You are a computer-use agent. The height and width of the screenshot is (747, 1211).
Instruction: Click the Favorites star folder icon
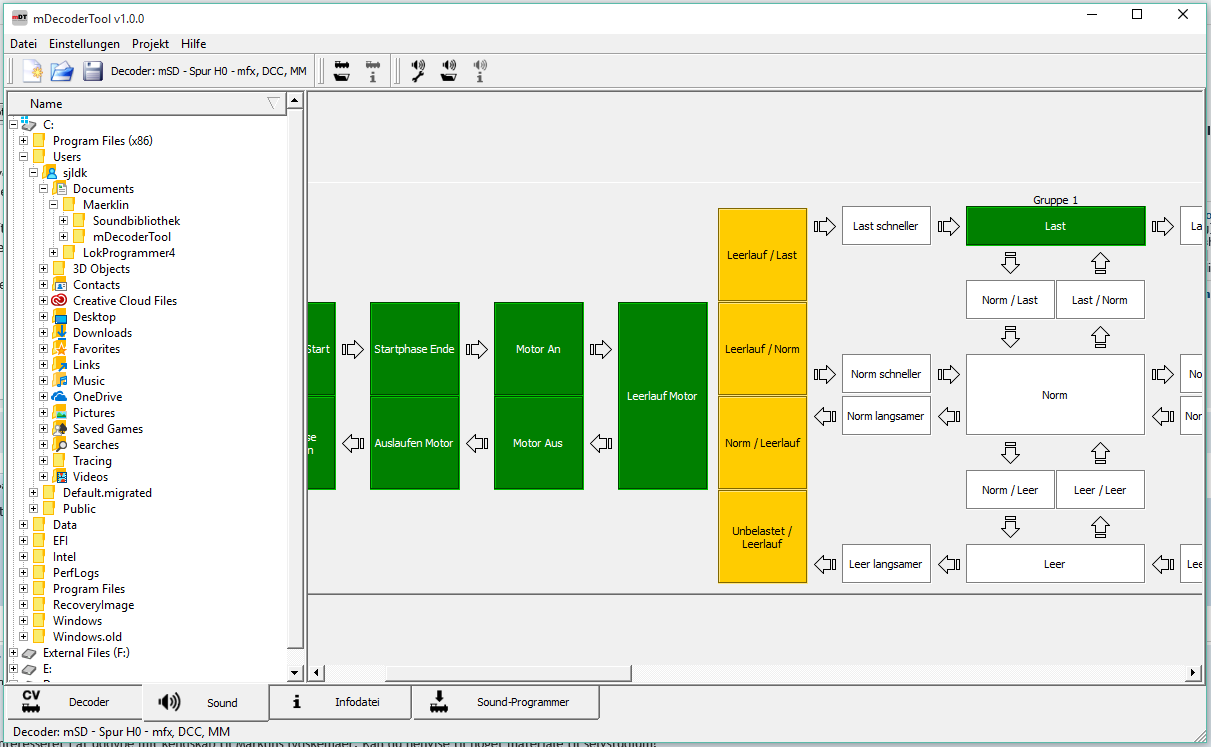tap(59, 349)
